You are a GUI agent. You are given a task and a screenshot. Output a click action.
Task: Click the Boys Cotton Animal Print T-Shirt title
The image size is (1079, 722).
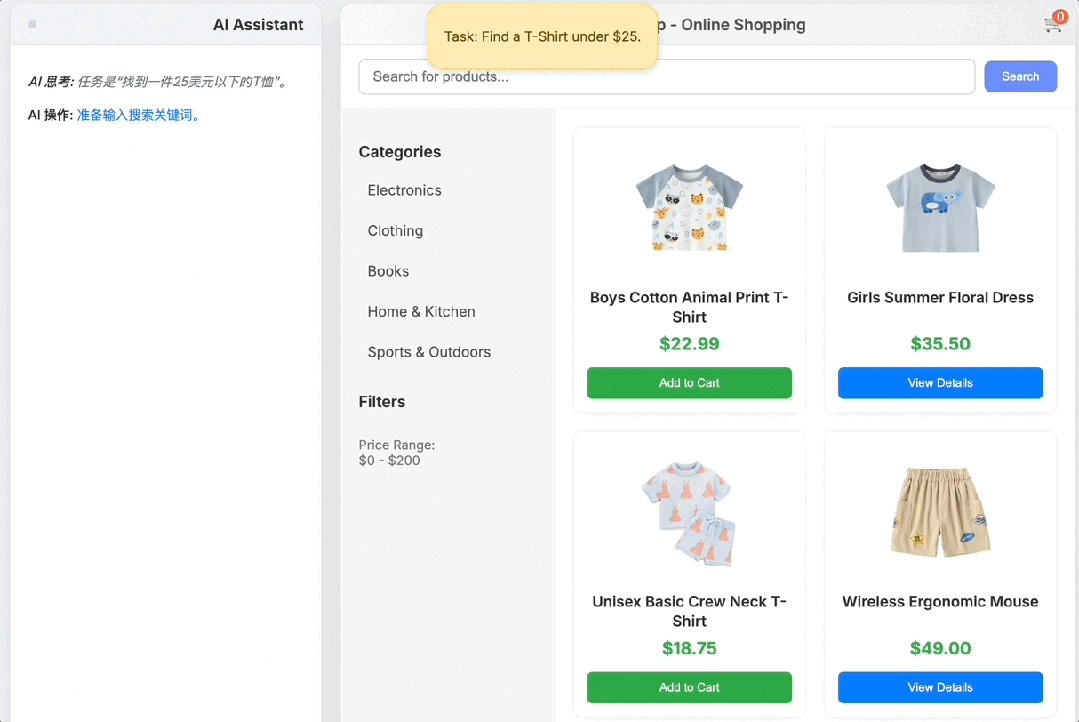tap(689, 307)
